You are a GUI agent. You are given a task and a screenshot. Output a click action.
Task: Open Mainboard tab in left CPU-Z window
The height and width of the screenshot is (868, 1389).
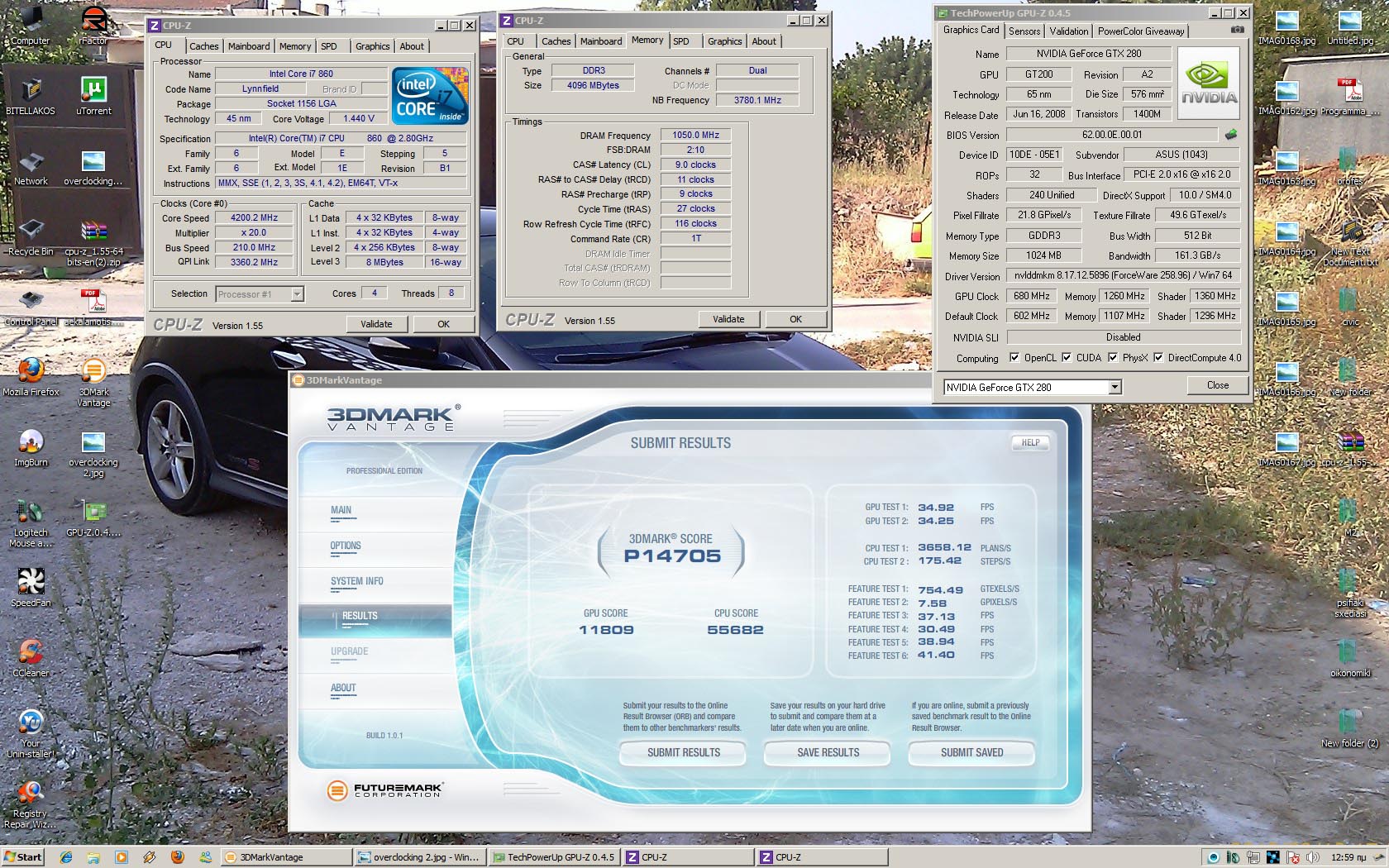point(249,46)
